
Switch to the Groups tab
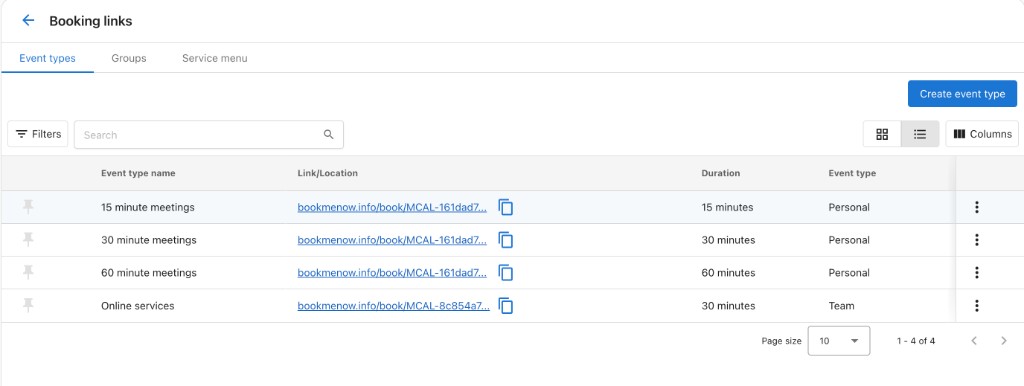point(129,58)
